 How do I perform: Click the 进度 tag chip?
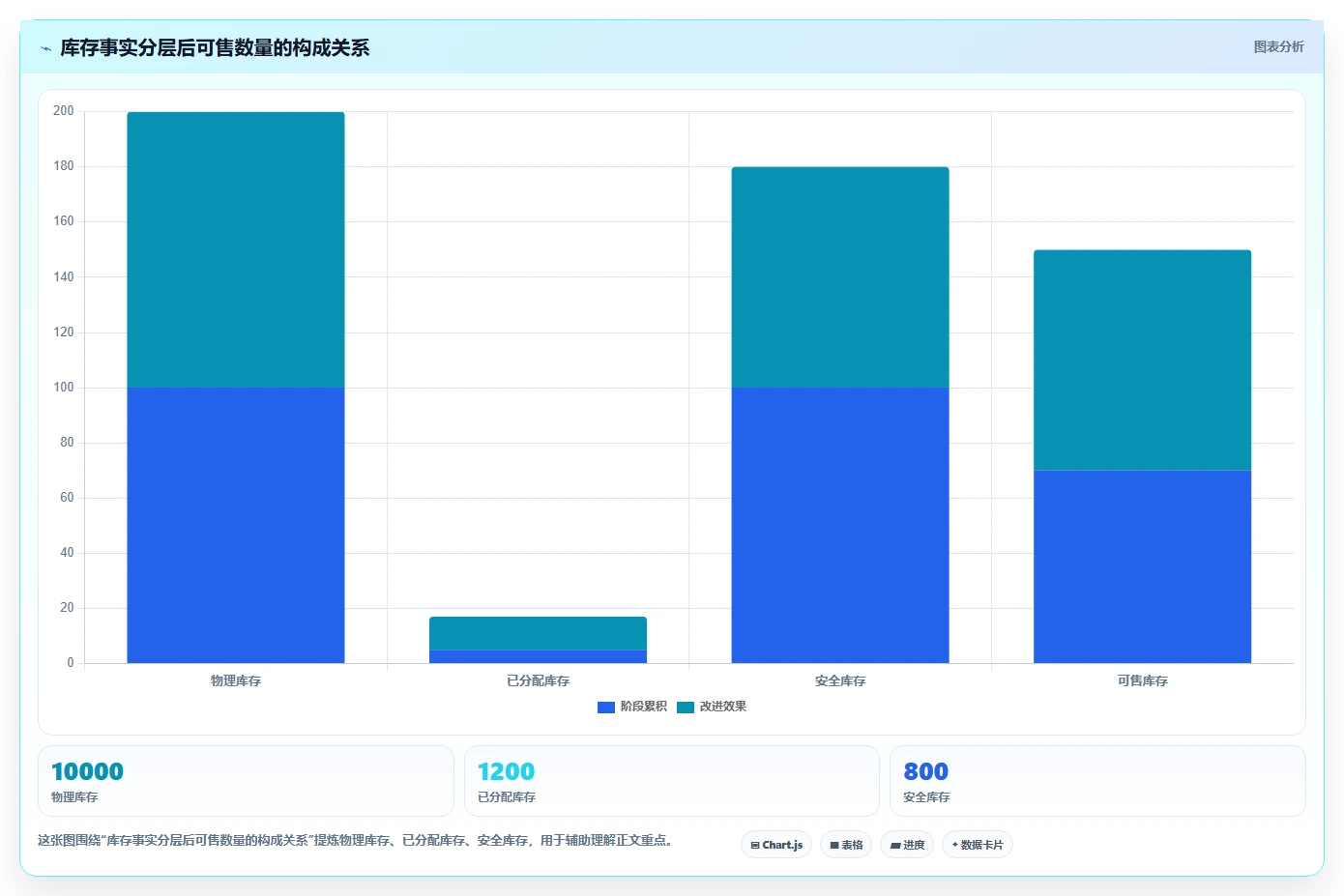point(907,845)
